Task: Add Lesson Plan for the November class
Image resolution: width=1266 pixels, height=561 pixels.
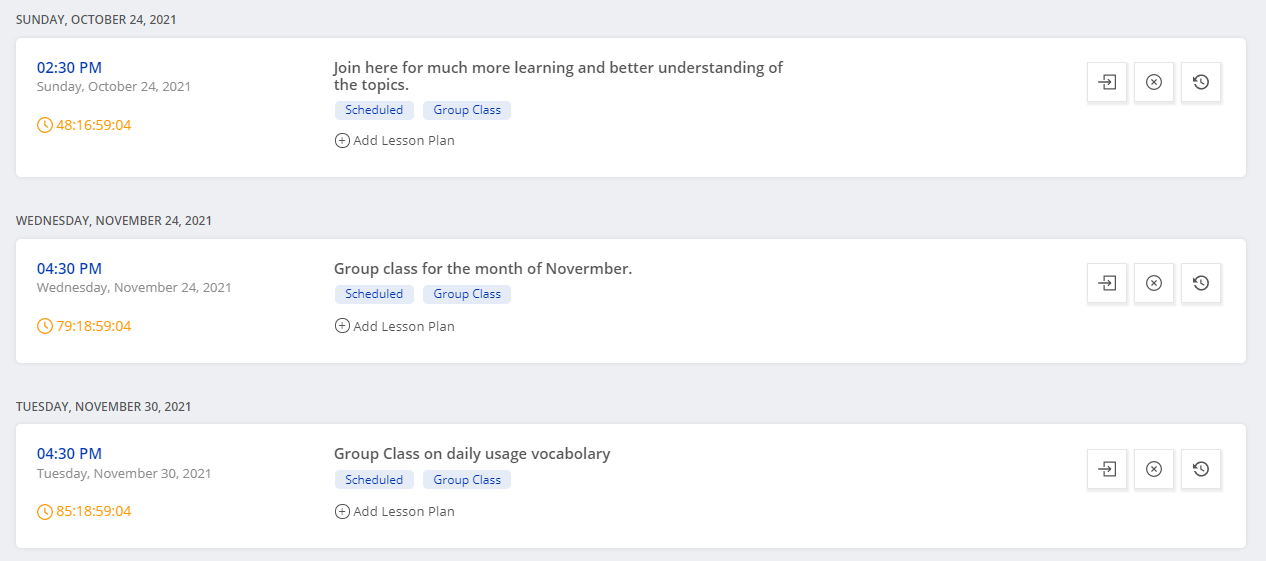Action: pyautogui.click(x=395, y=326)
